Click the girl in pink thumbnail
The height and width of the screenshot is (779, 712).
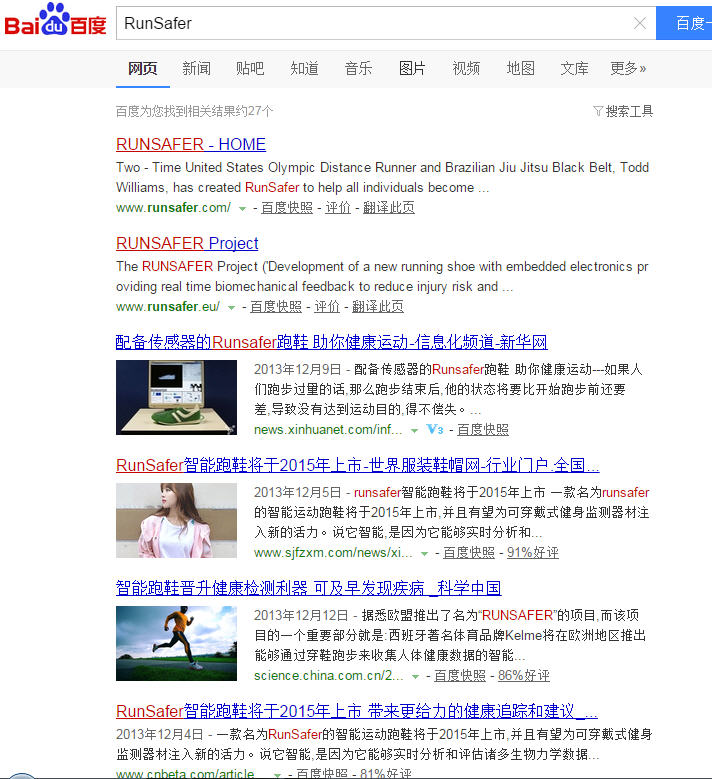coord(176,521)
